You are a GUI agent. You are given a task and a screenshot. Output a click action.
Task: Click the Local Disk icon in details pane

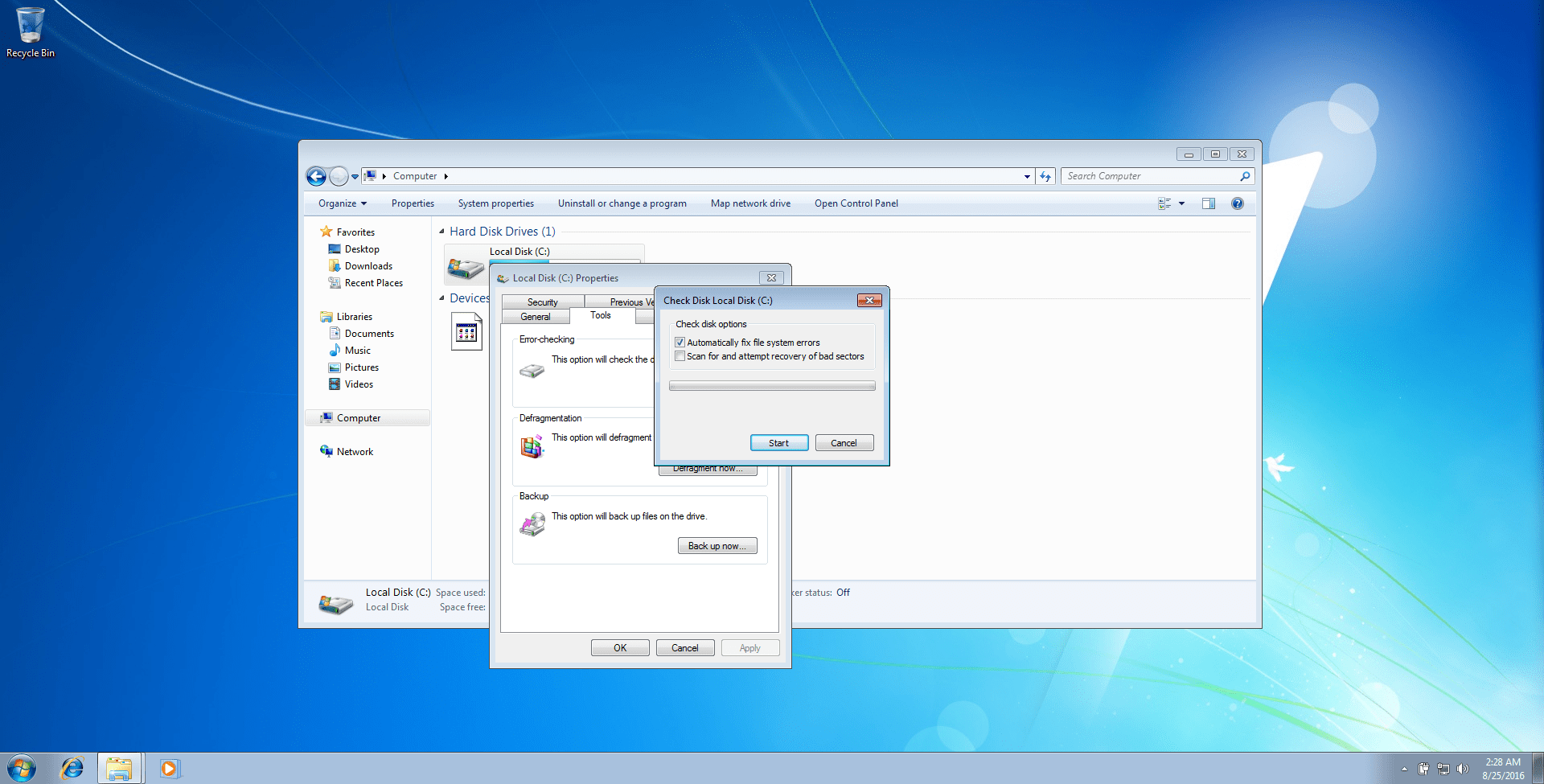point(336,603)
